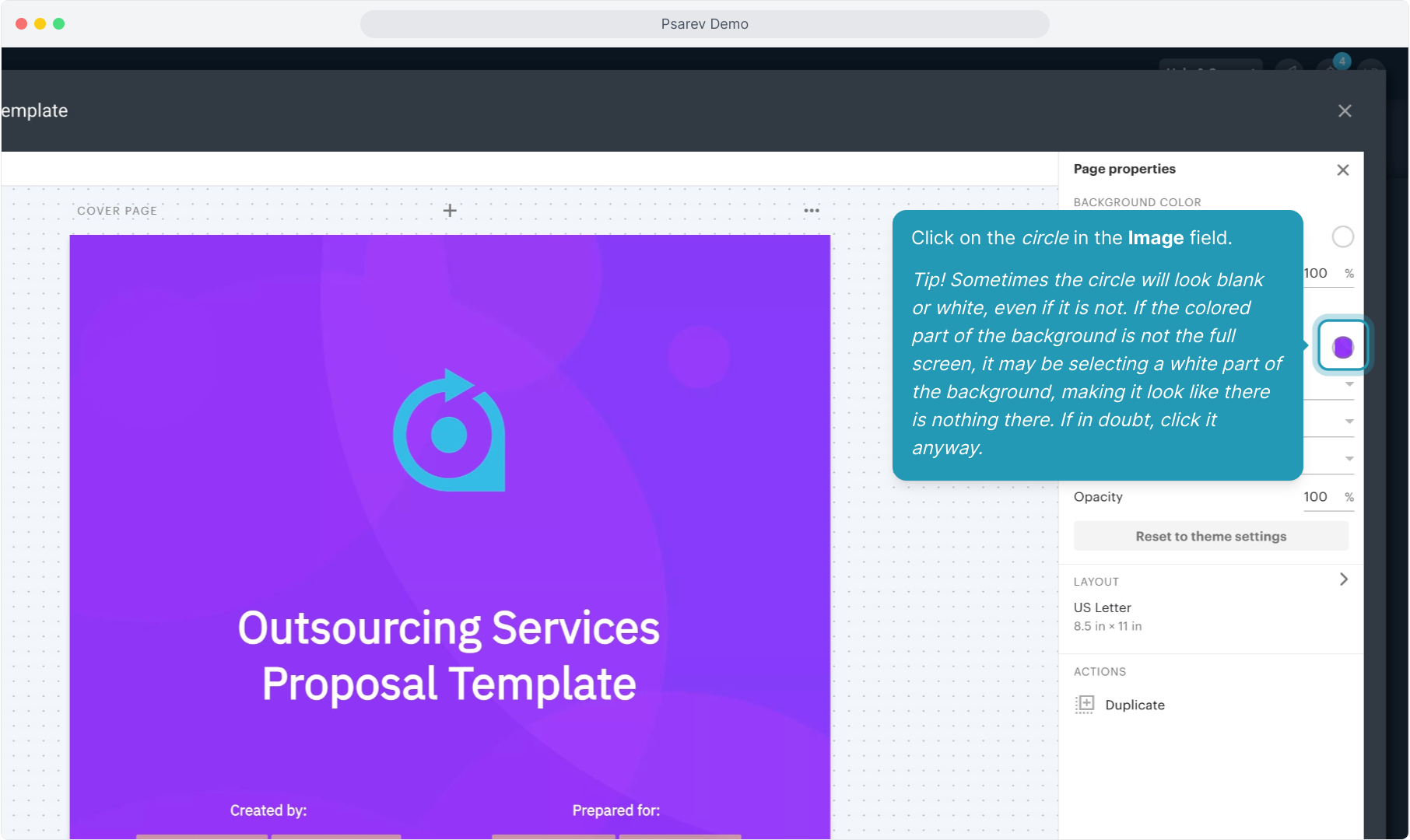Image resolution: width=1410 pixels, height=840 pixels.
Task: Click Reset to theme settings button
Action: [x=1210, y=537]
